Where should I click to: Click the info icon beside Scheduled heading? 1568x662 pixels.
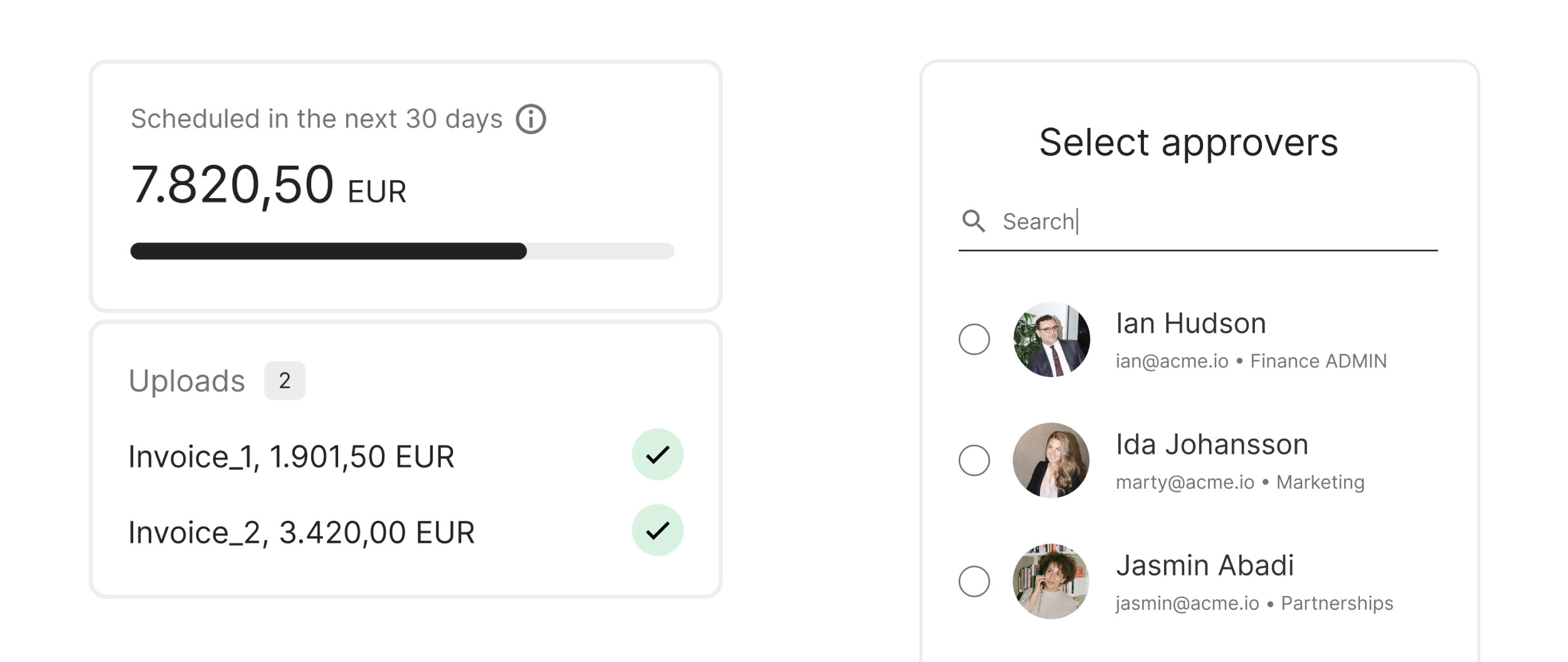[531, 119]
